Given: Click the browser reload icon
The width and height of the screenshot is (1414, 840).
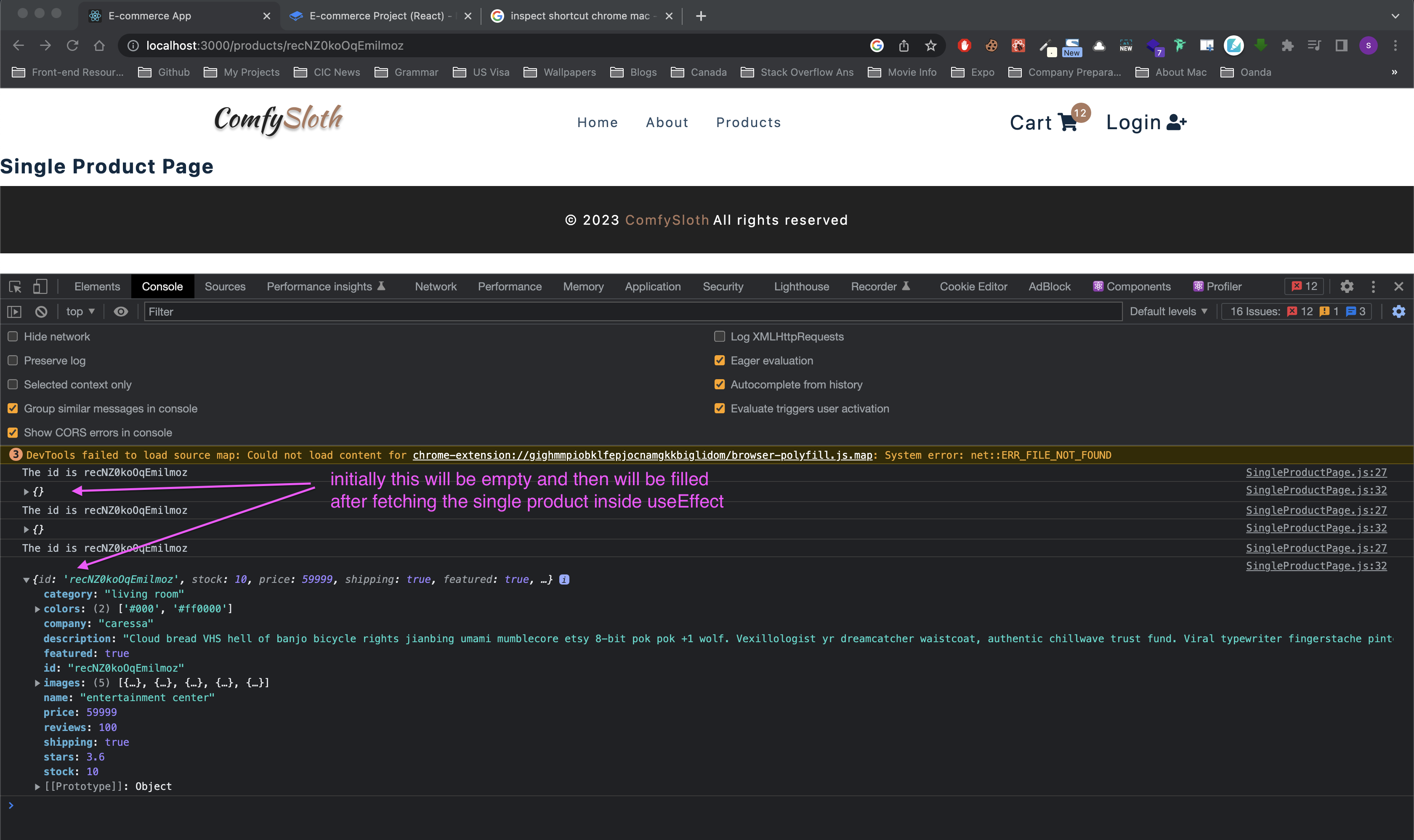Looking at the screenshot, I should (x=72, y=46).
